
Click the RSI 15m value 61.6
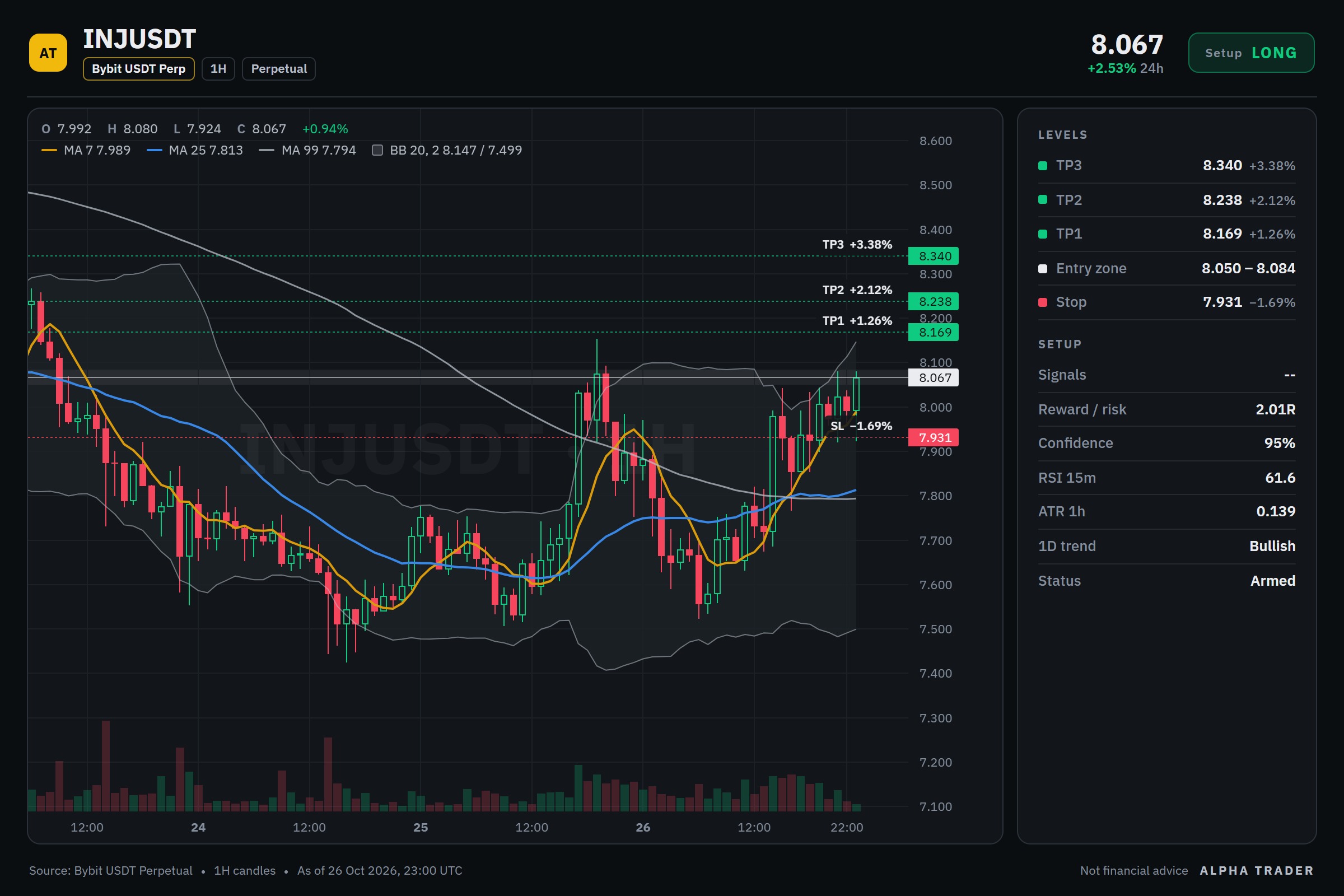pyautogui.click(x=1280, y=478)
